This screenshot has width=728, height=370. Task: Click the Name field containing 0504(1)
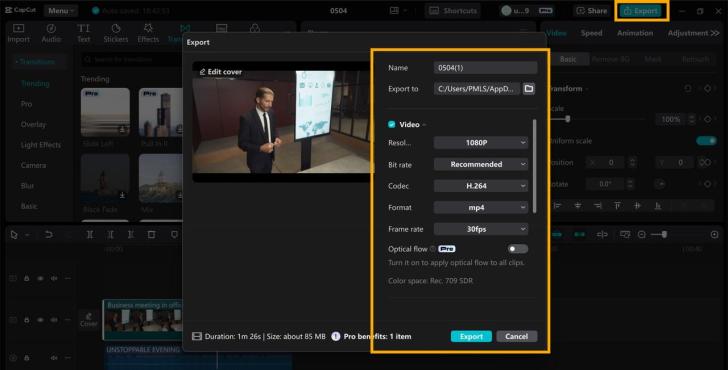485,67
